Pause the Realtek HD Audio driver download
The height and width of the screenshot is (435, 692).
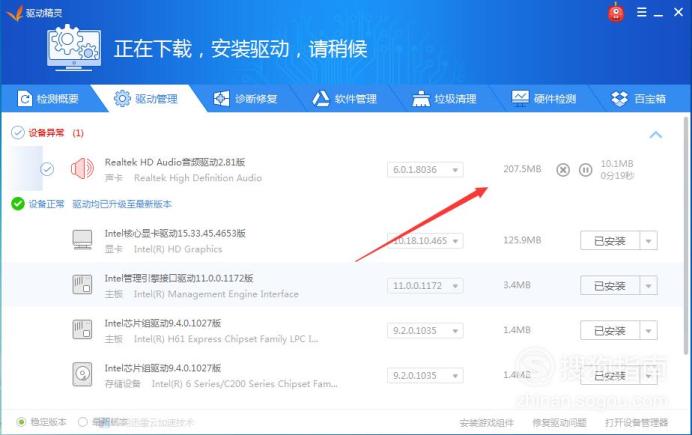coord(585,170)
